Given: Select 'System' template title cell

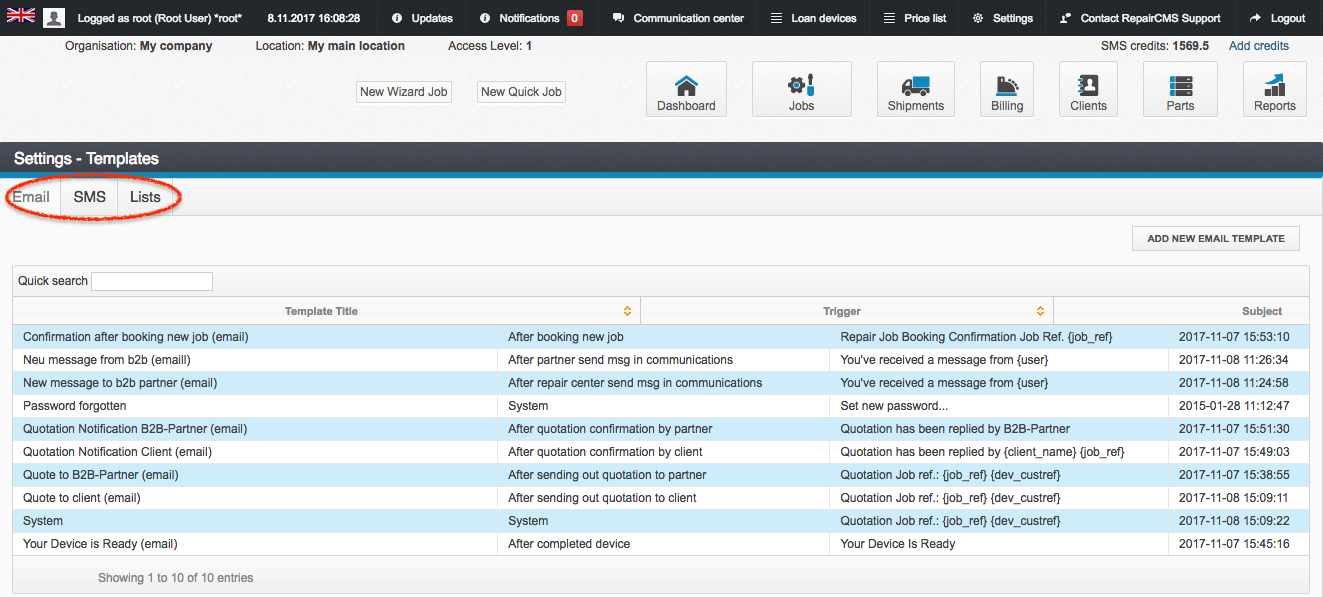Looking at the screenshot, I should [255, 521].
